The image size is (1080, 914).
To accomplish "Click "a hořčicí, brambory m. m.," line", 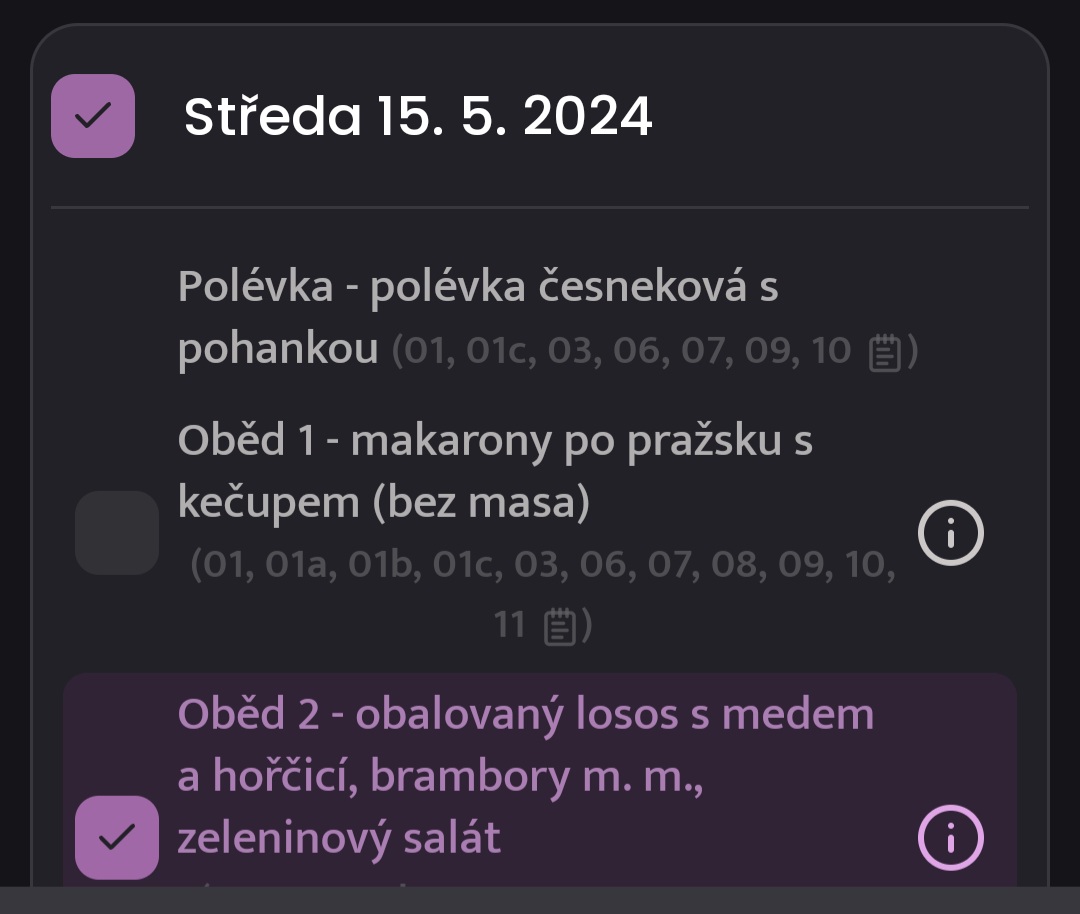I will click(441, 776).
